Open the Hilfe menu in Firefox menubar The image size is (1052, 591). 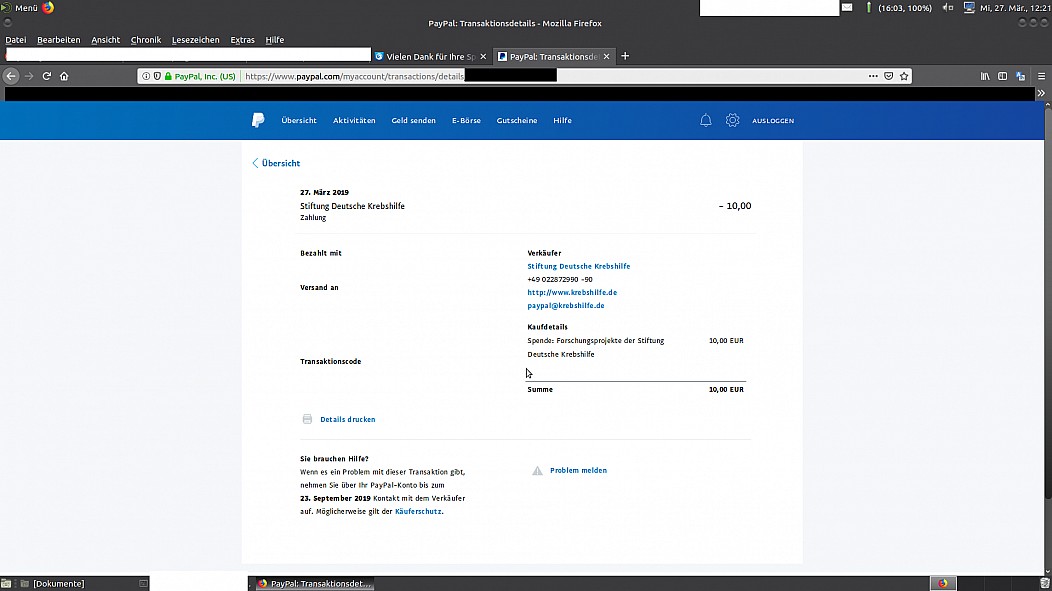pyautogui.click(x=274, y=40)
